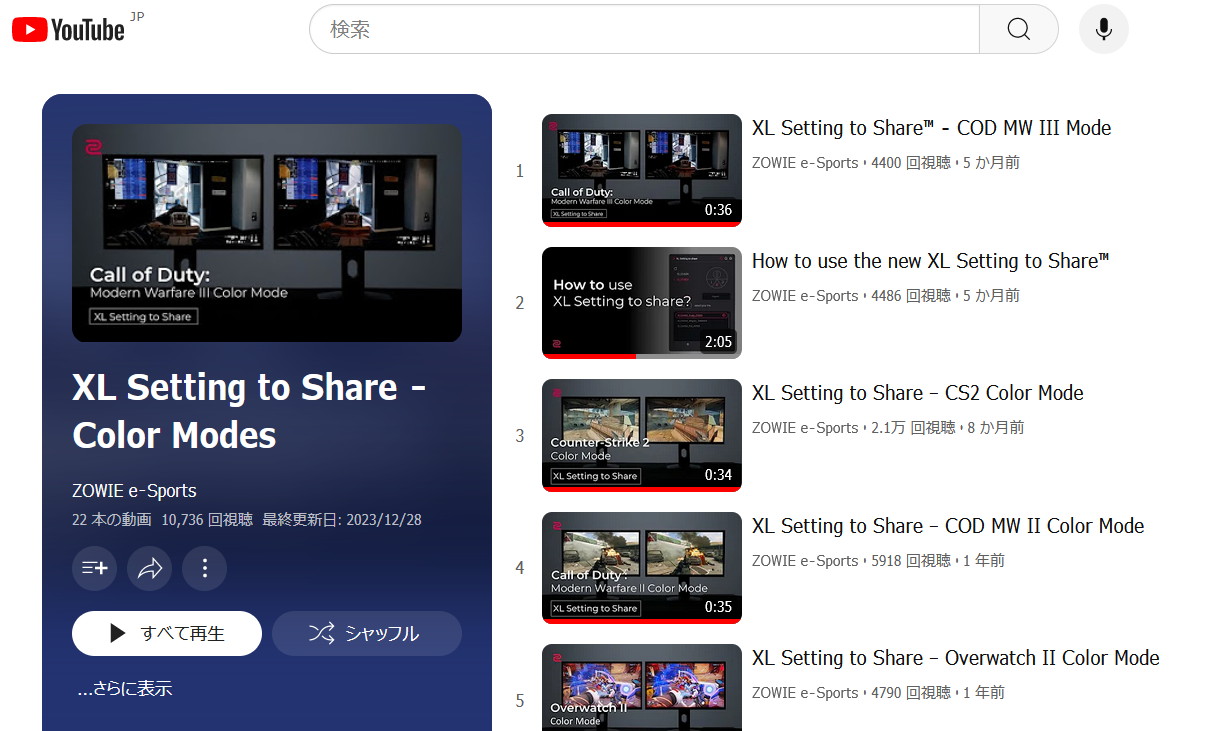Click the 最終更新日: 2023/12/28 text
The width and height of the screenshot is (1221, 731).
tap(342, 520)
